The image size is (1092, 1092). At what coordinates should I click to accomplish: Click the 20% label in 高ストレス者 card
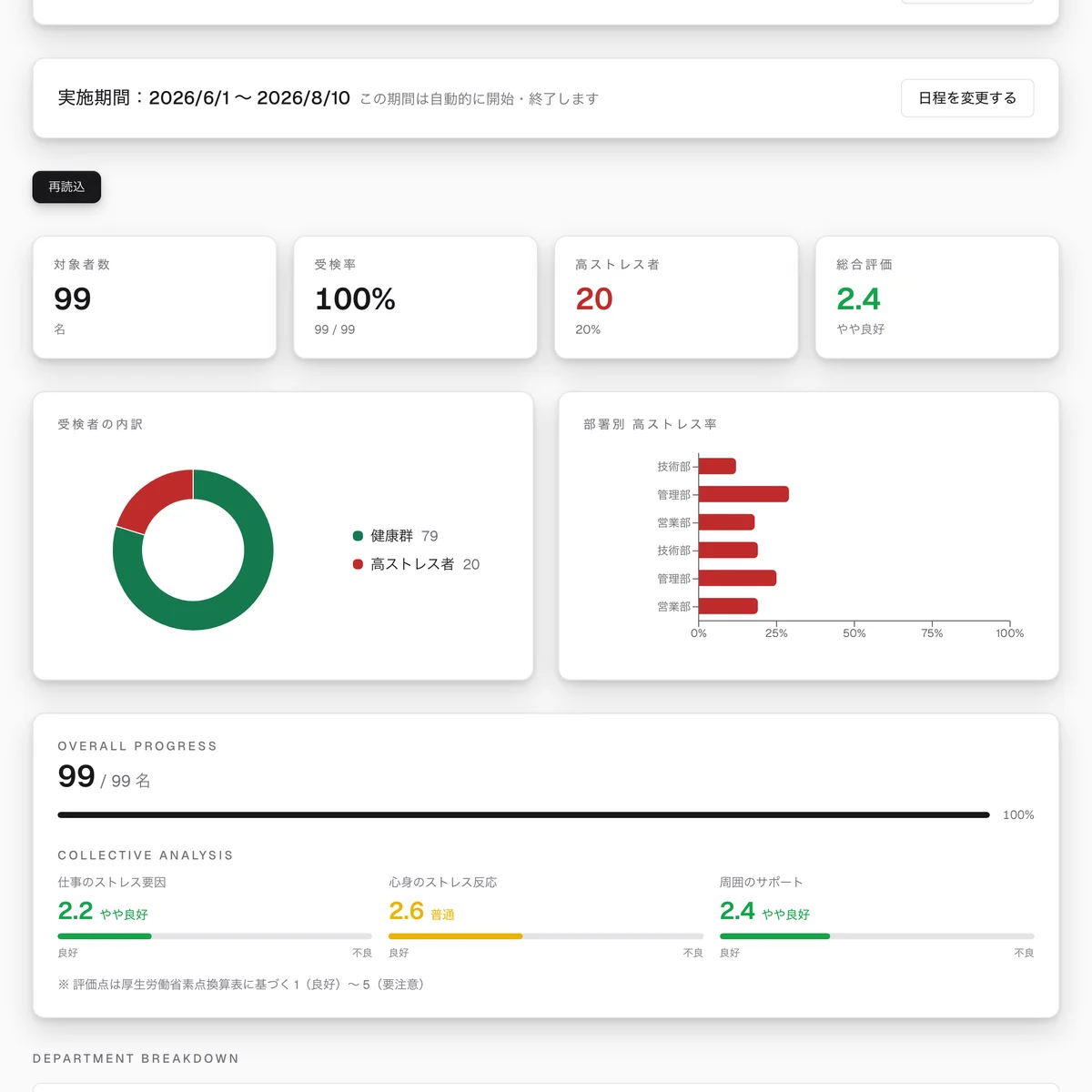click(x=588, y=329)
